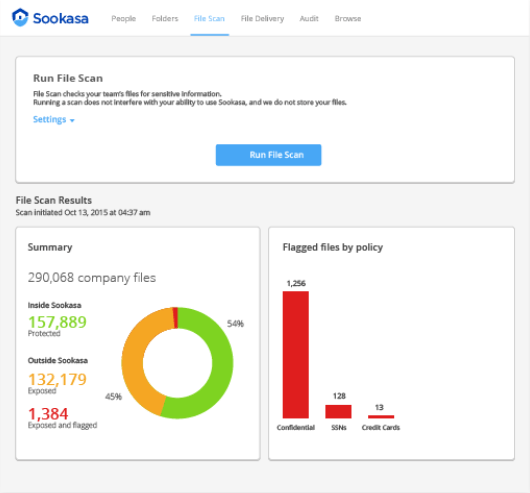
Task: Click the Inside Sookasa label
Action: 54,305
